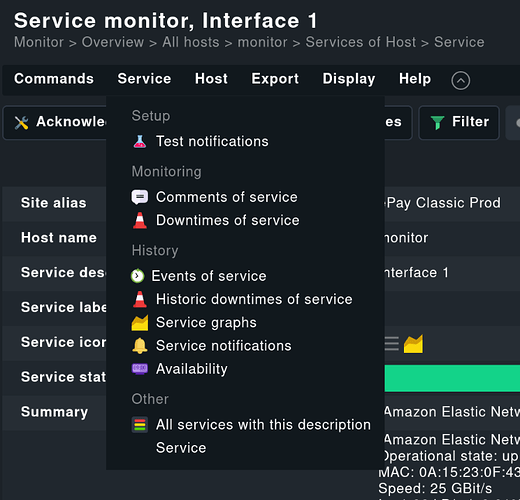Click the Service graphs yellow chart icon

(x=140, y=323)
